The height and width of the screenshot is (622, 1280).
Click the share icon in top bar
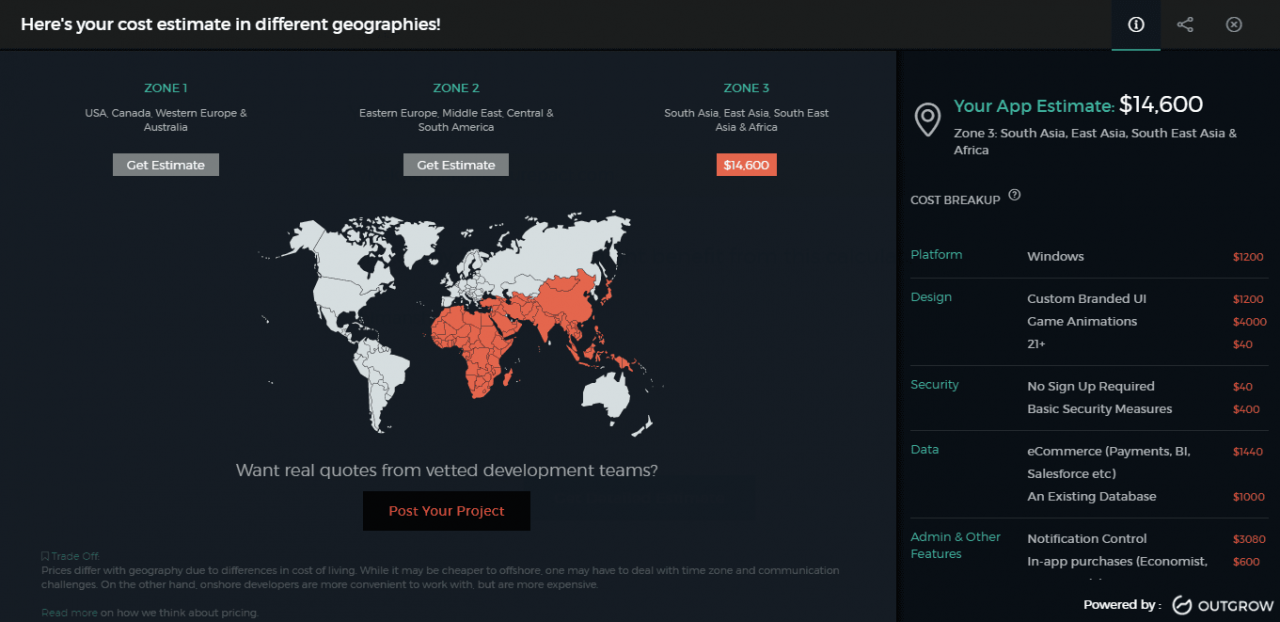(x=1185, y=25)
